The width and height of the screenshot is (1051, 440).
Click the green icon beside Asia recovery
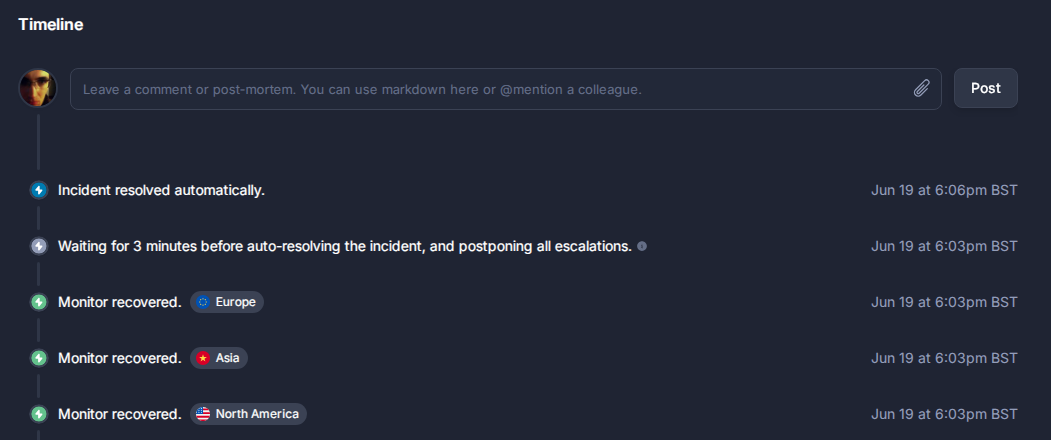pos(39,358)
